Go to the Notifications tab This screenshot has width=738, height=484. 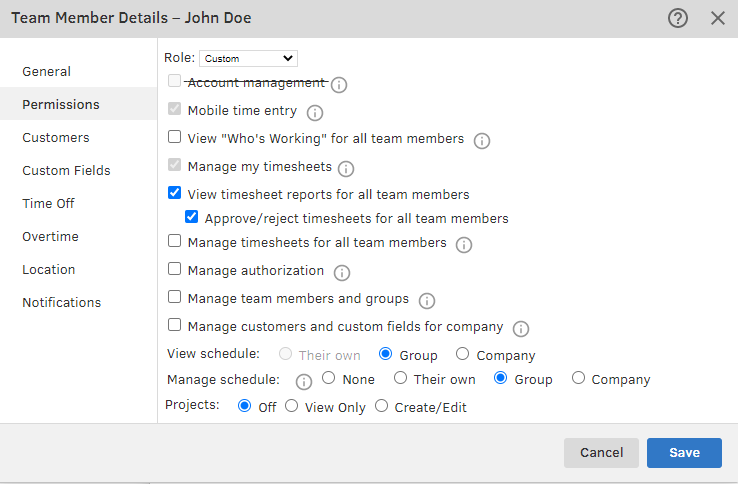[62, 302]
